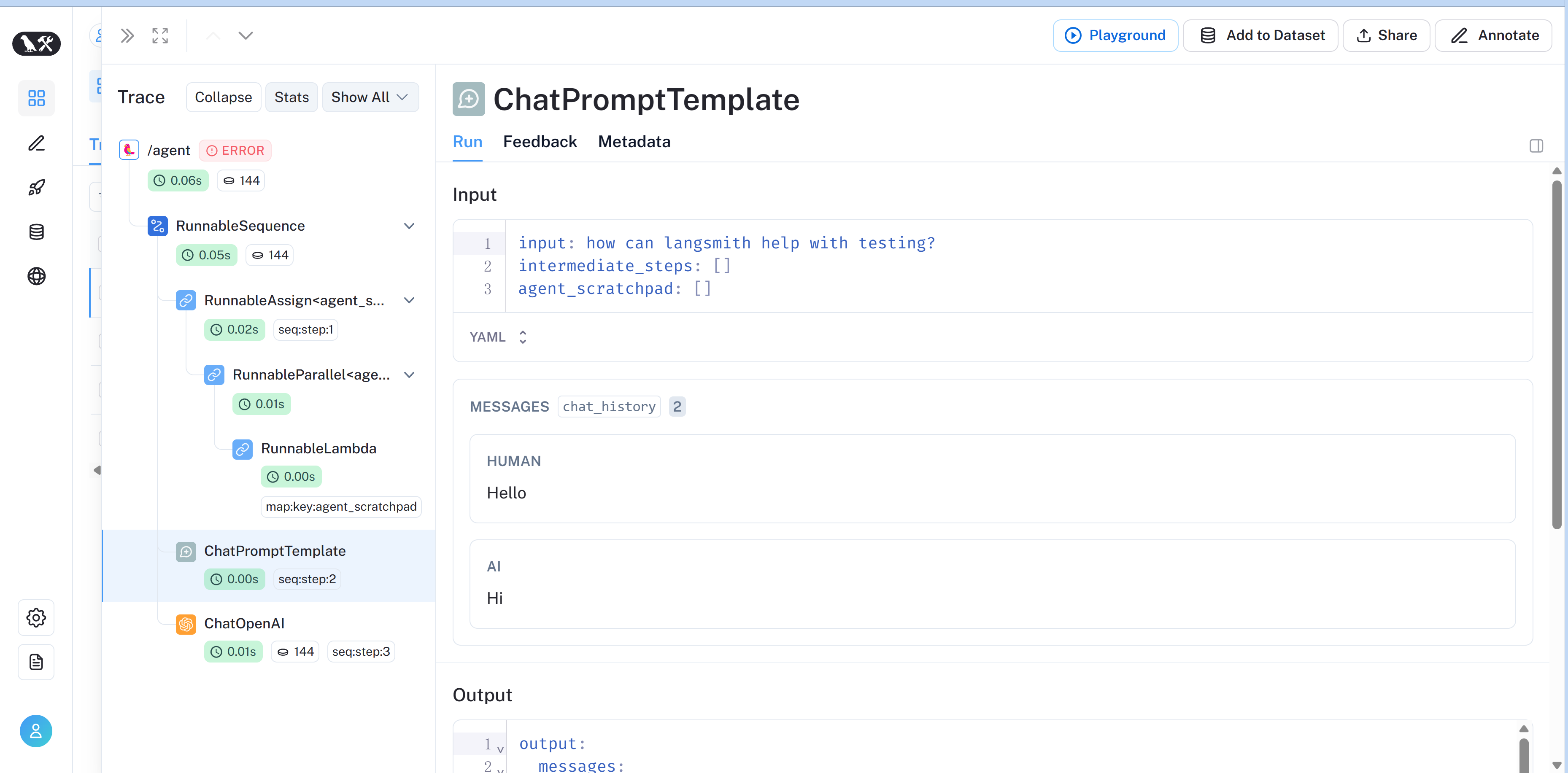Image resolution: width=1568 pixels, height=773 pixels.
Task: Collapse the RunnableParallel node chevron
Action: tap(409, 374)
